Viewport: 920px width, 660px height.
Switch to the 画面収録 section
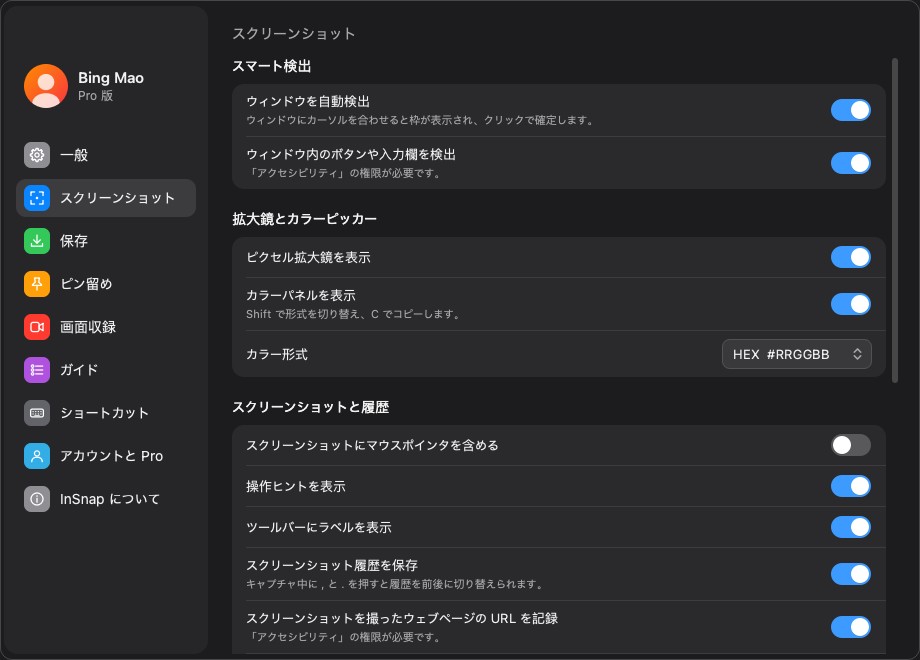pyautogui.click(x=106, y=327)
